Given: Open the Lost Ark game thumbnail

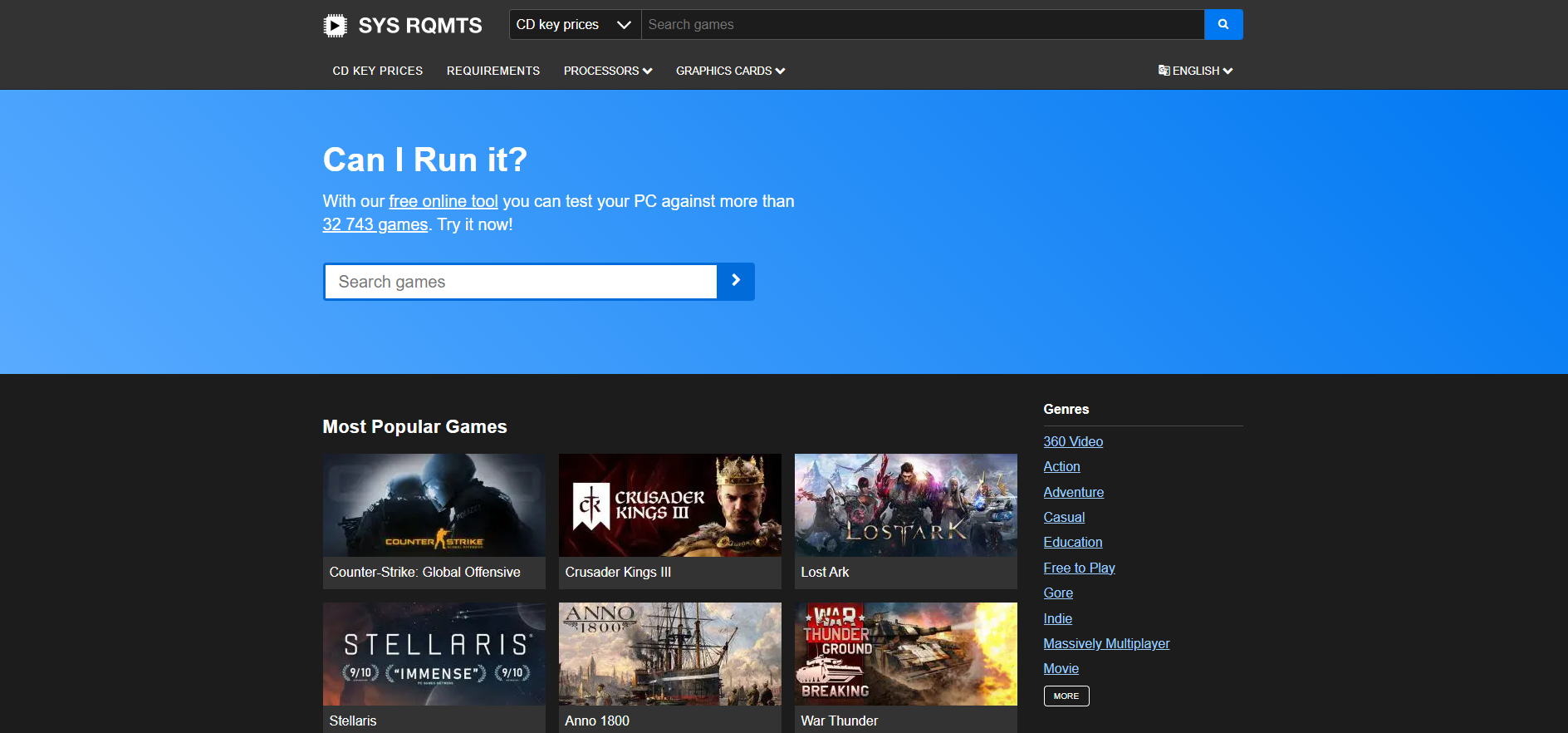Looking at the screenshot, I should (x=906, y=505).
